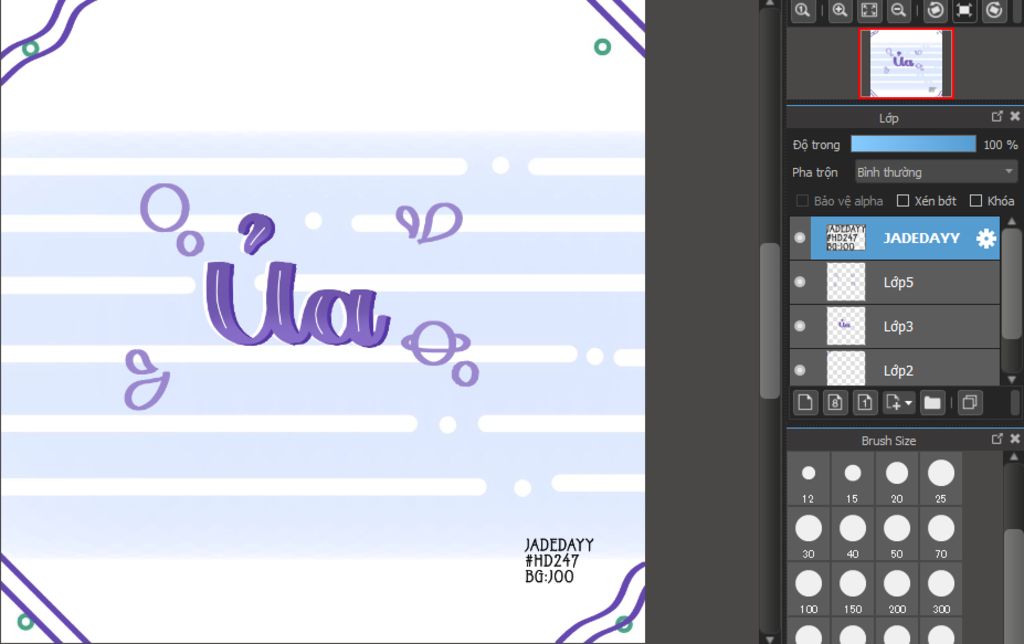Pick brush size 70
The image size is (1024, 644).
tap(940, 534)
